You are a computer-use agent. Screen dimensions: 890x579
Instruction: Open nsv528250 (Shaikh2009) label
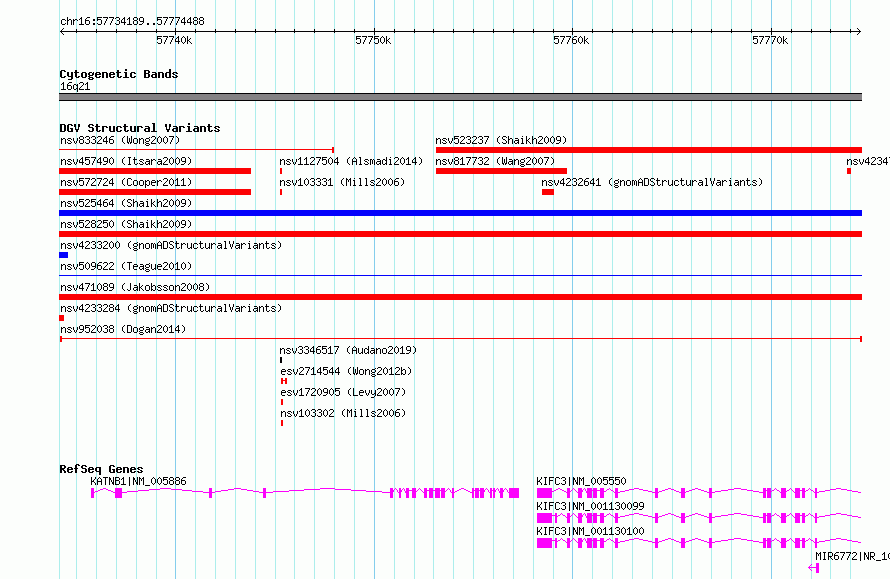click(x=126, y=224)
